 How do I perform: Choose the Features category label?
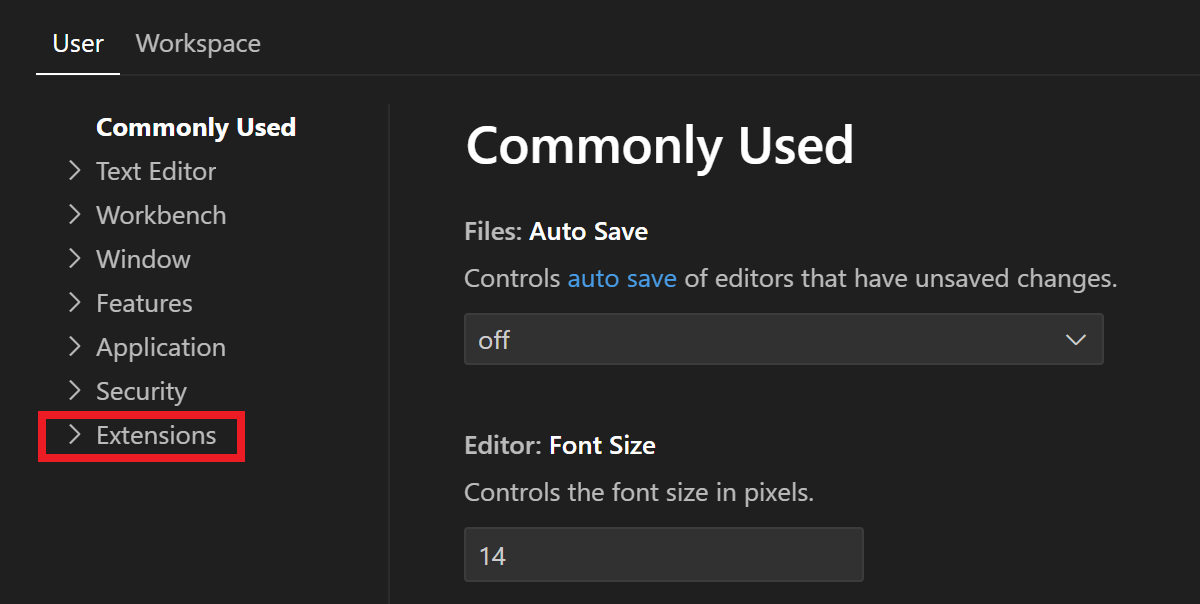[x=144, y=304]
